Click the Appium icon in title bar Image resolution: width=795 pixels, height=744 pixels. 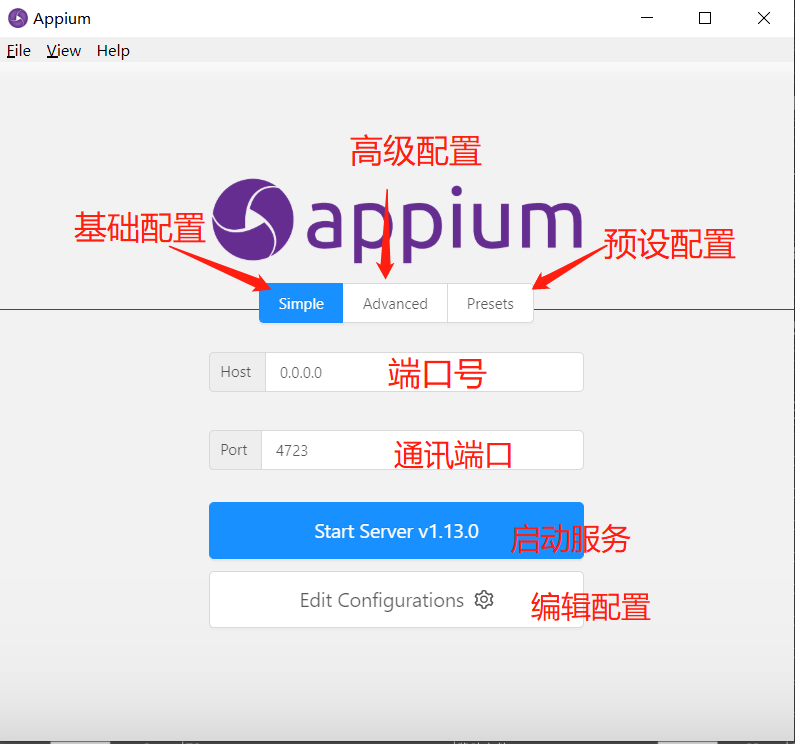[18, 18]
